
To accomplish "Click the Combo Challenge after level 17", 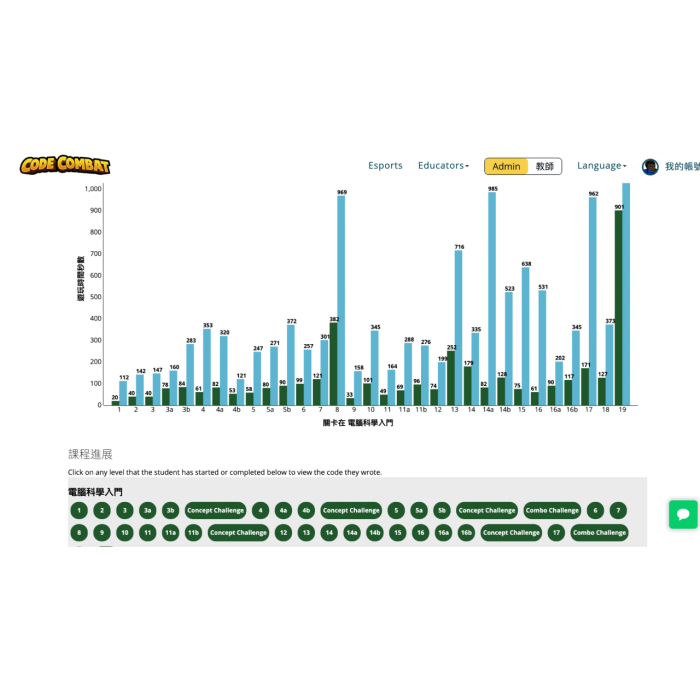I will pos(599,533).
